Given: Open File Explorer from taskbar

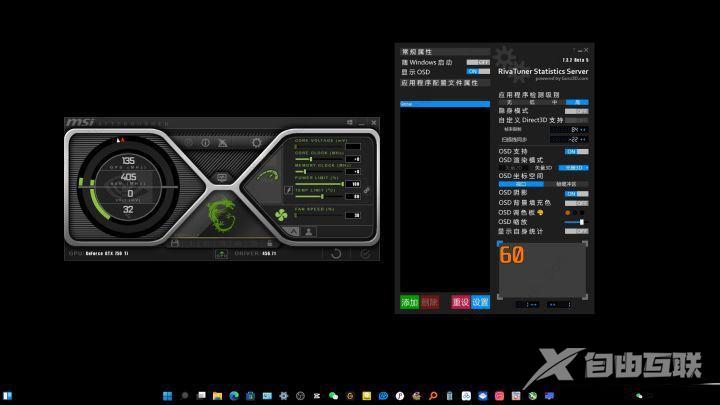Looking at the screenshot, I should pyautogui.click(x=217, y=396).
